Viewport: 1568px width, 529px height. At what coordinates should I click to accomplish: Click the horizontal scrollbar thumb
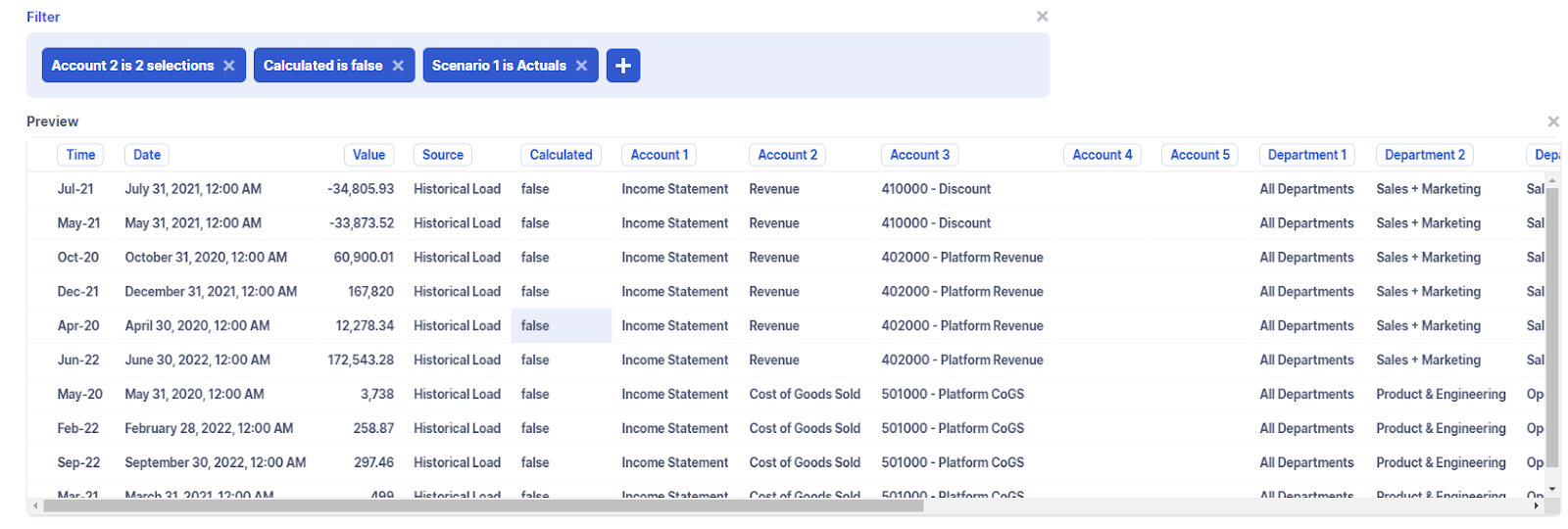483,505
